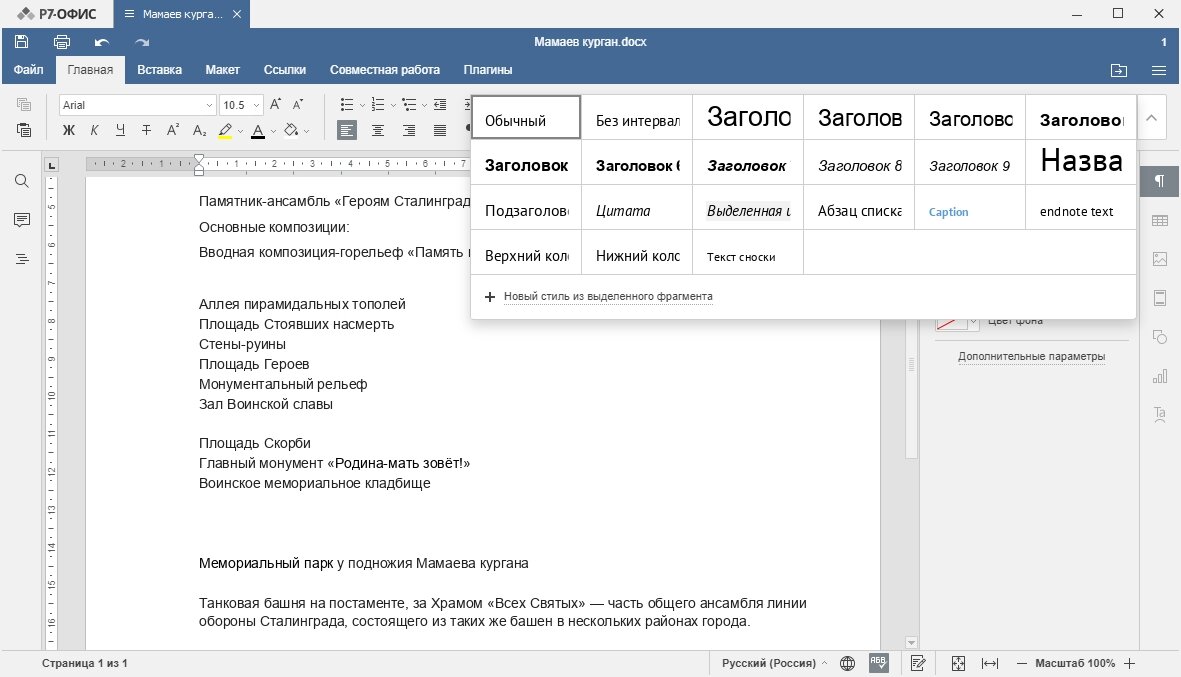
Task: Apply the Подзаголовок style
Action: 526,208
